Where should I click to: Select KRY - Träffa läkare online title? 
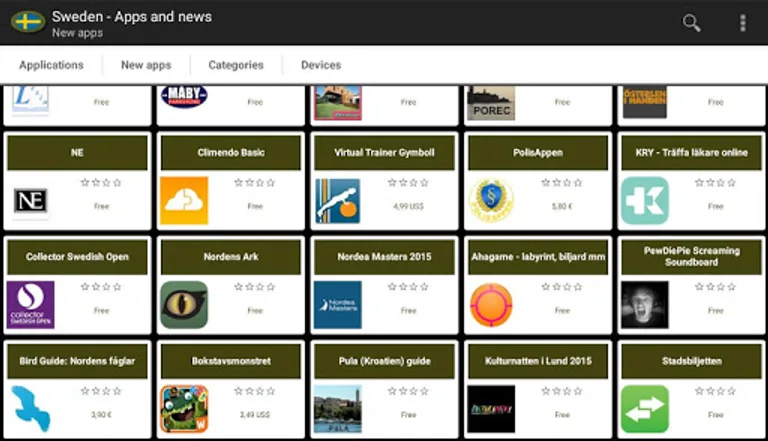691,153
